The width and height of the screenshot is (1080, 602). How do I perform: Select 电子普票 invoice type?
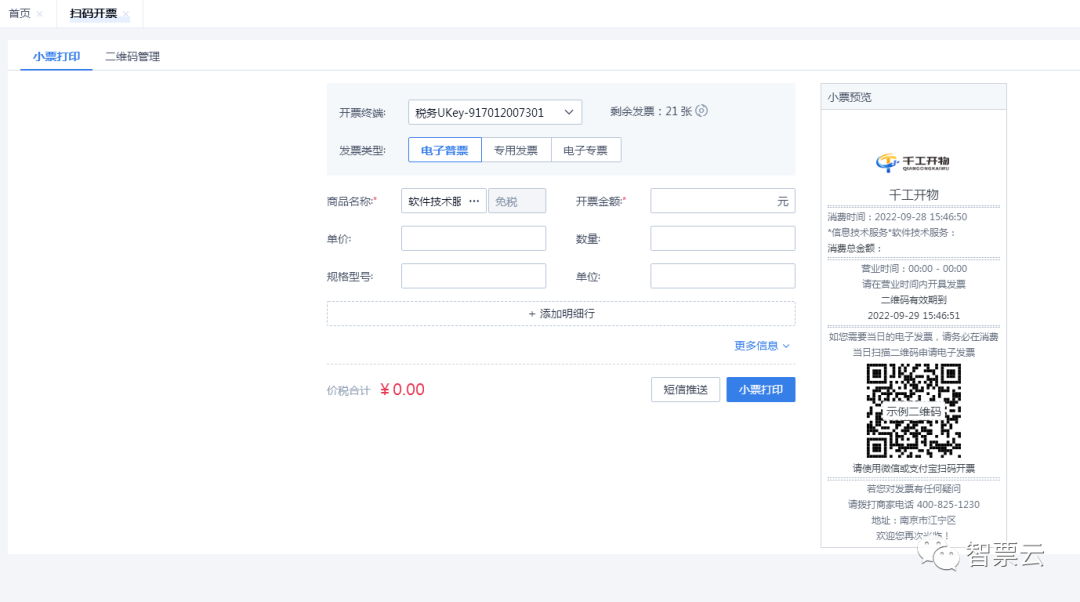[x=445, y=150]
